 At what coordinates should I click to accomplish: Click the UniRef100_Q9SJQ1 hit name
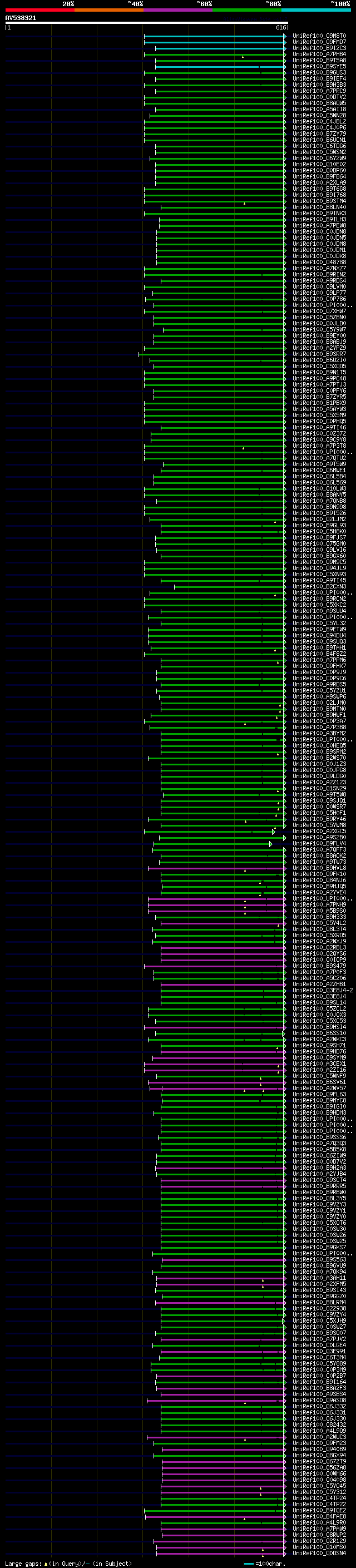pyautogui.click(x=319, y=801)
